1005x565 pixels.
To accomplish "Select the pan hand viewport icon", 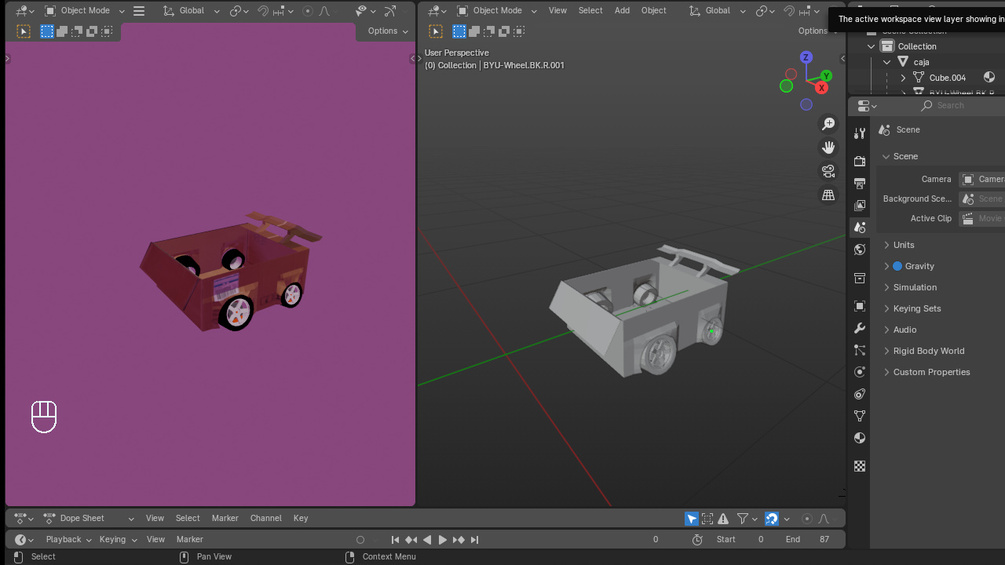I will pyautogui.click(x=828, y=147).
